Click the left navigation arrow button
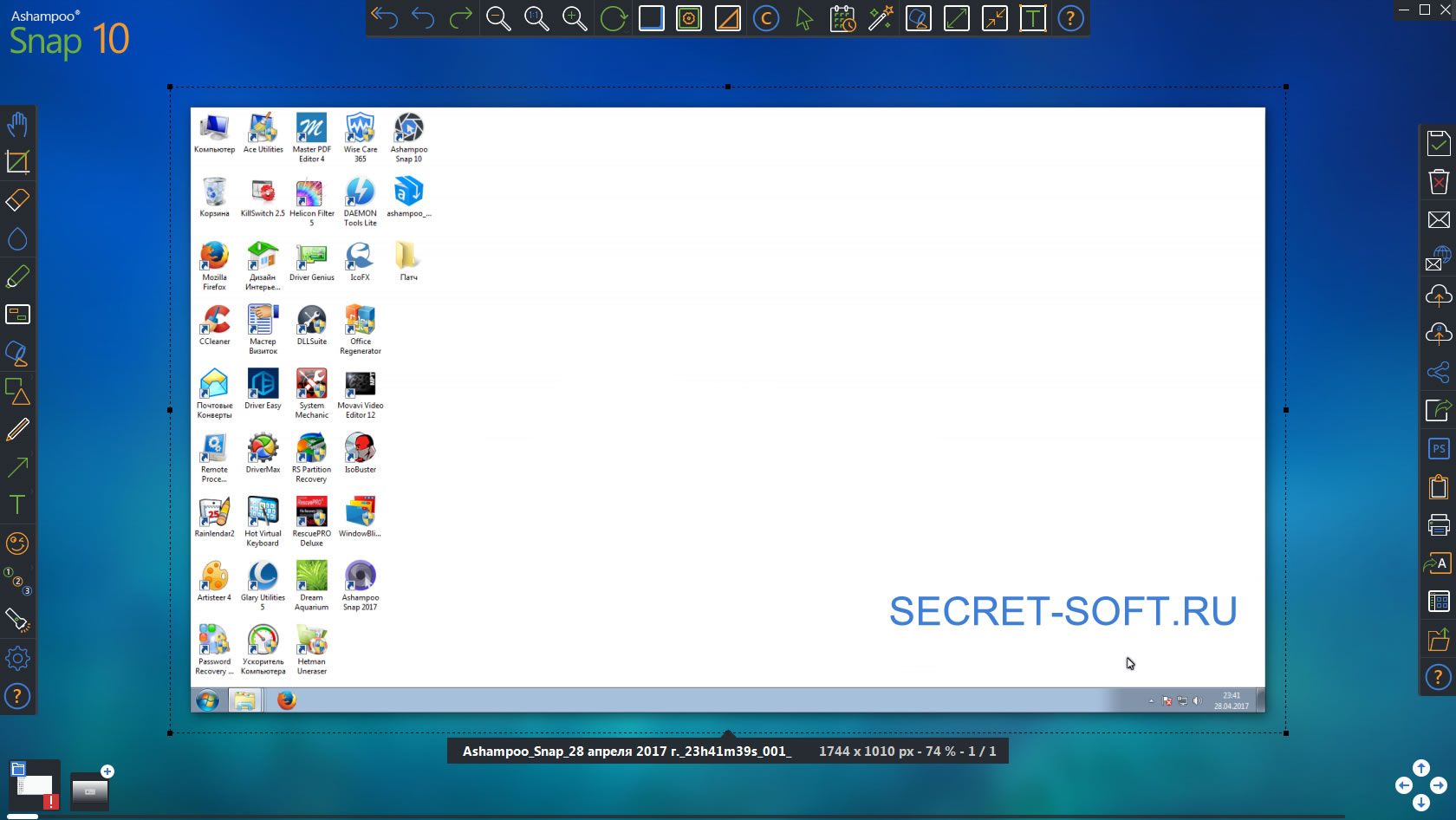This screenshot has height=820, width=1456. [1404, 785]
